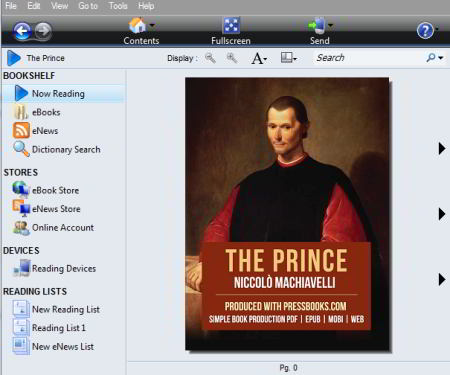The image size is (450, 375).
Task: Click the Now Reading play icon
Action: point(21,93)
